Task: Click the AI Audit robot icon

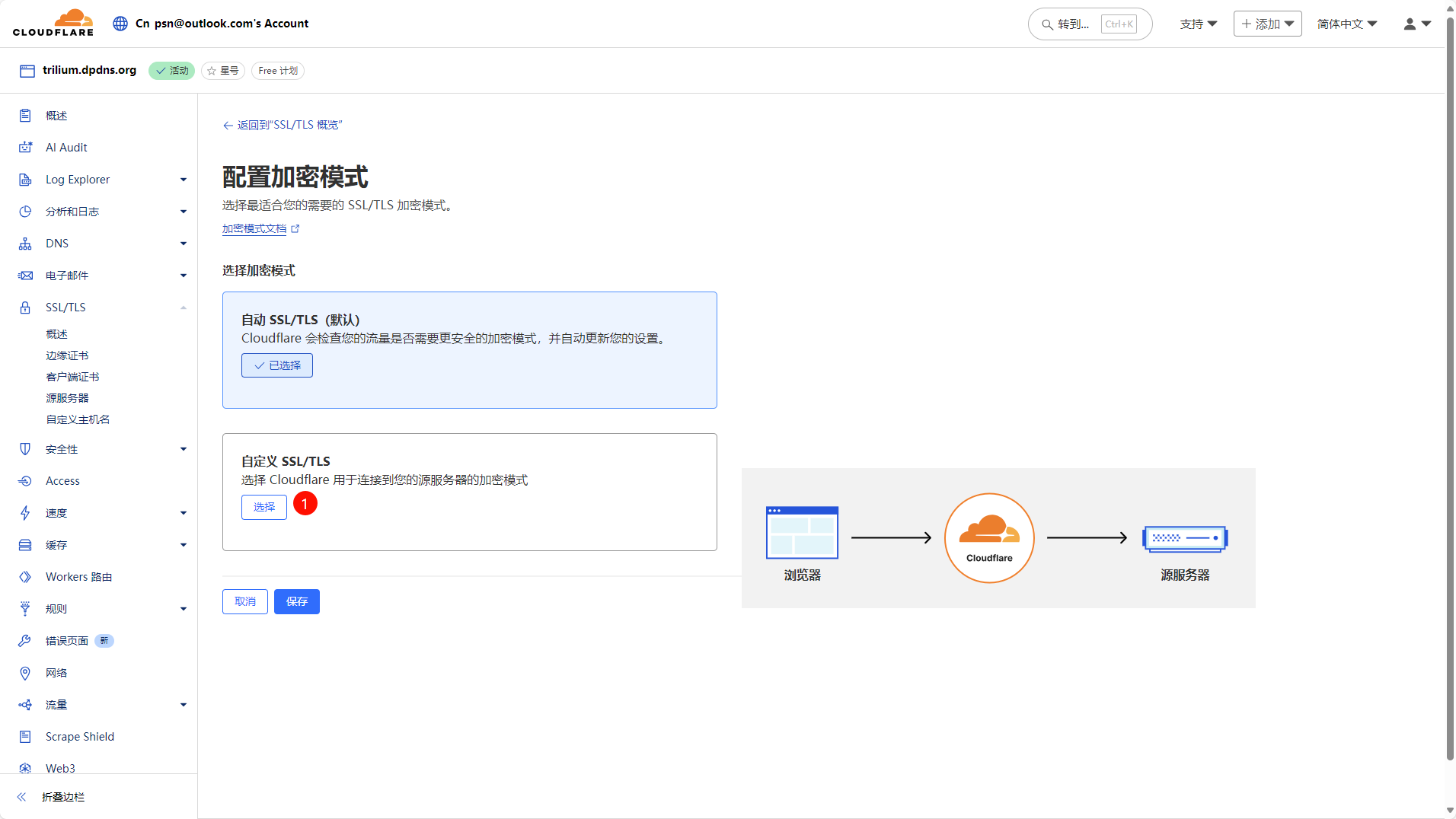Action: (25, 148)
